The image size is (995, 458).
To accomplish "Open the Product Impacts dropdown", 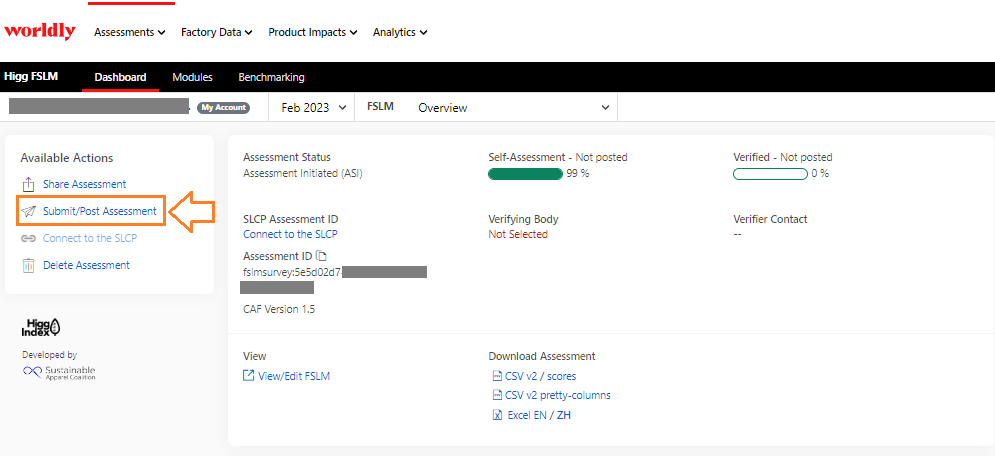I will [x=313, y=32].
